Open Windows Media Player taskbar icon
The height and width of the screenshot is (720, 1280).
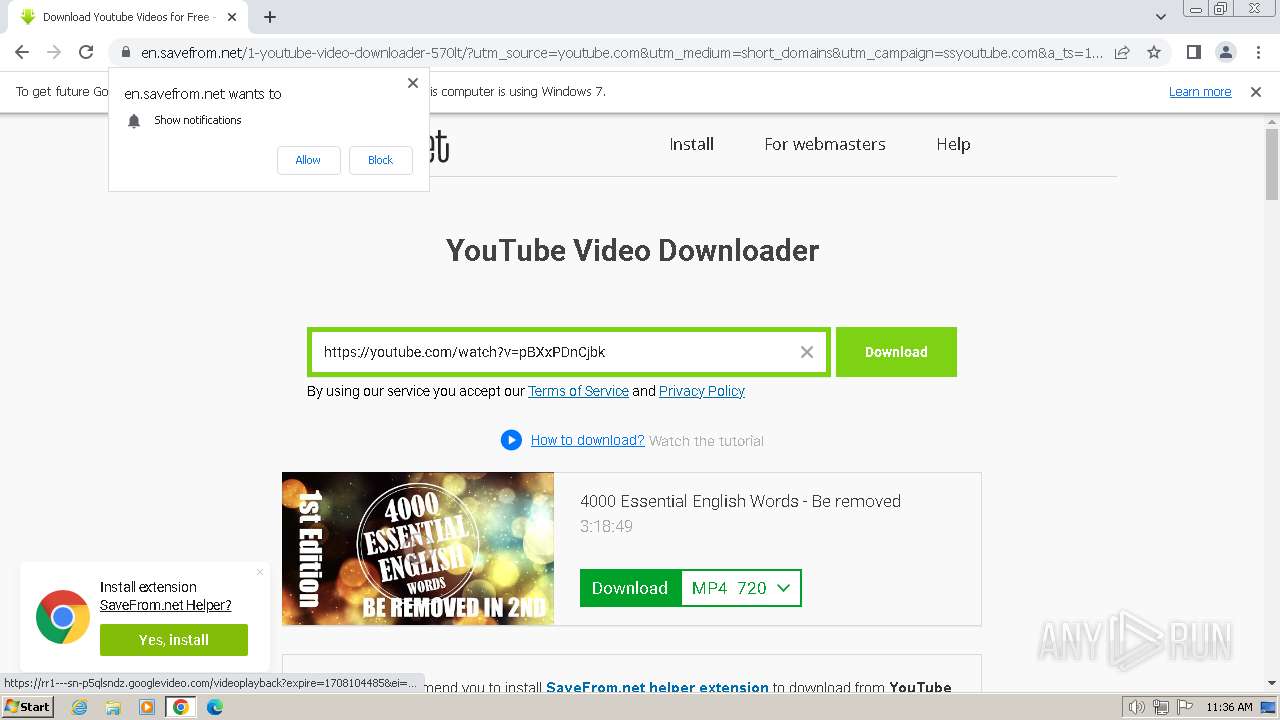coord(147,707)
